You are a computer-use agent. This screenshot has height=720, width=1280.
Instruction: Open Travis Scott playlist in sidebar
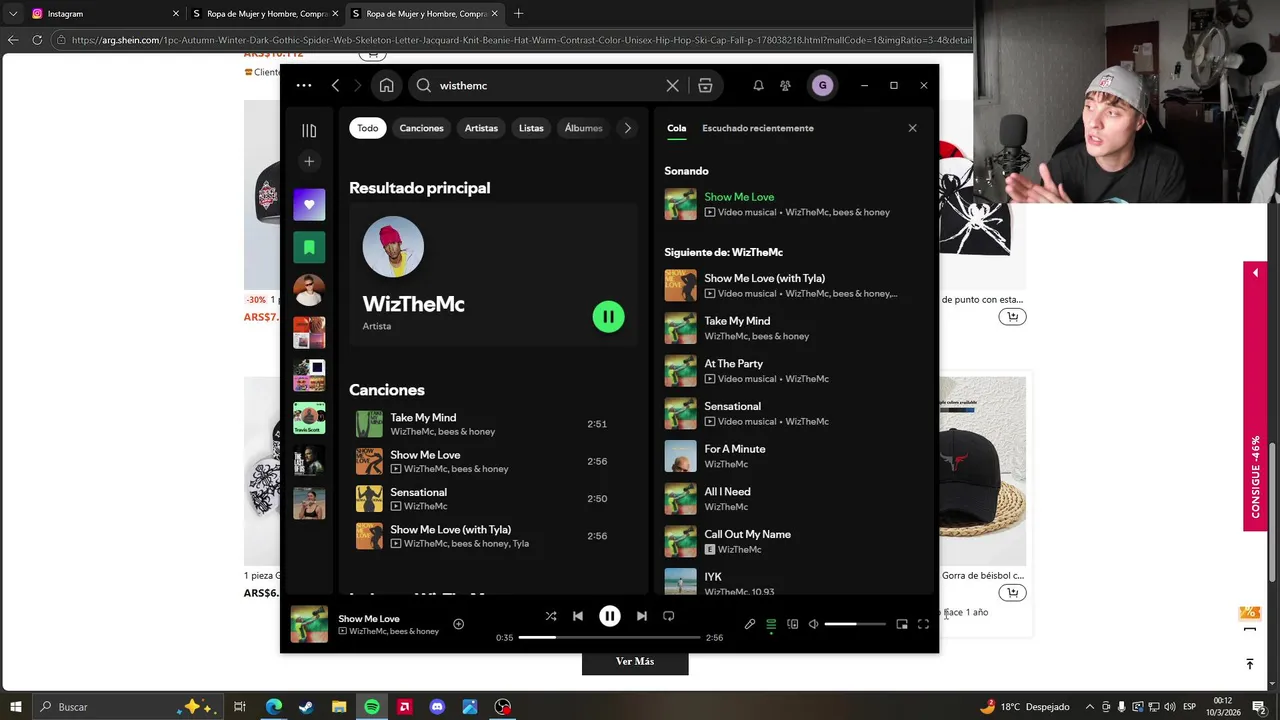click(309, 418)
